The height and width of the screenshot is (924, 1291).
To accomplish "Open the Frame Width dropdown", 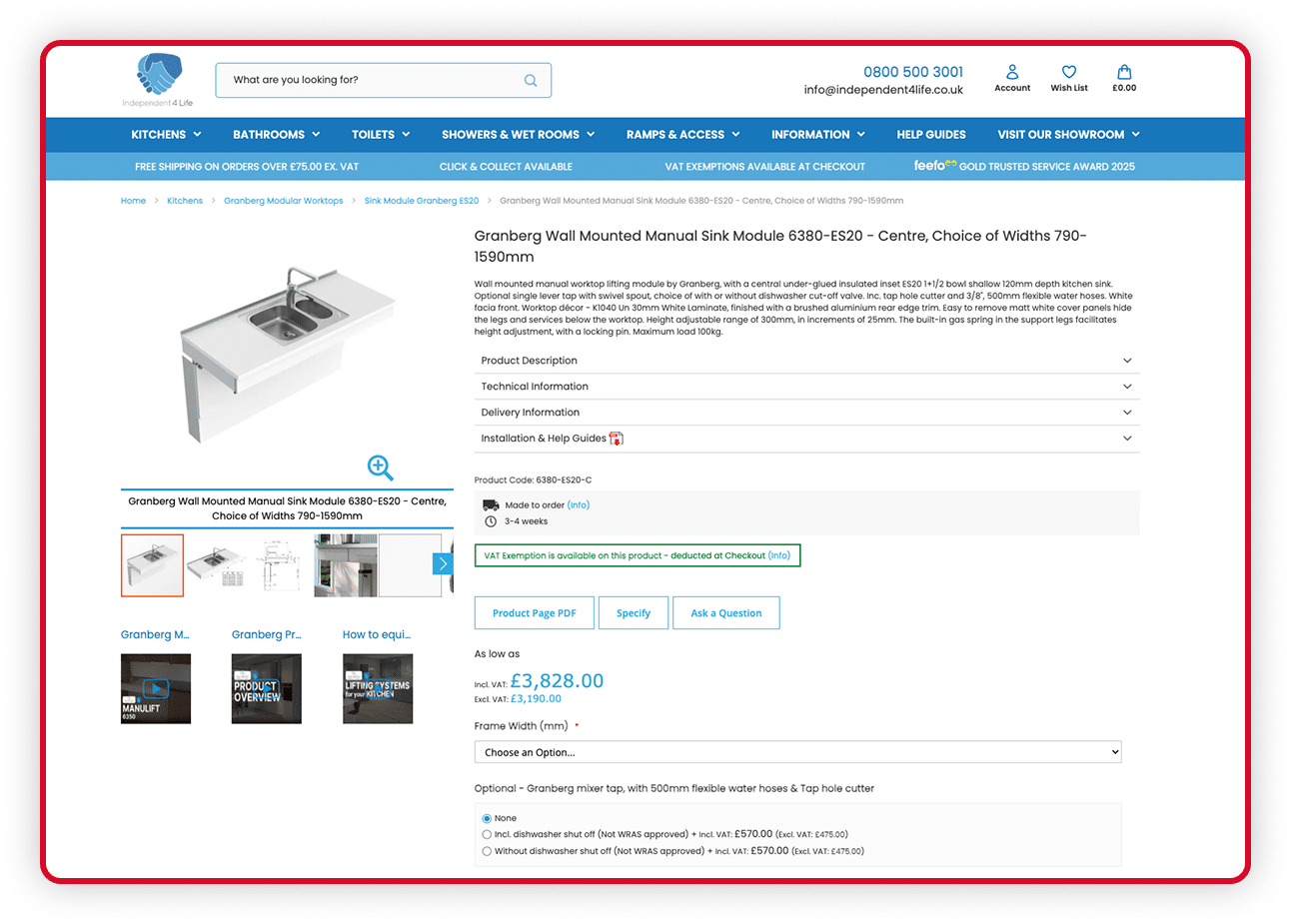I will click(797, 752).
